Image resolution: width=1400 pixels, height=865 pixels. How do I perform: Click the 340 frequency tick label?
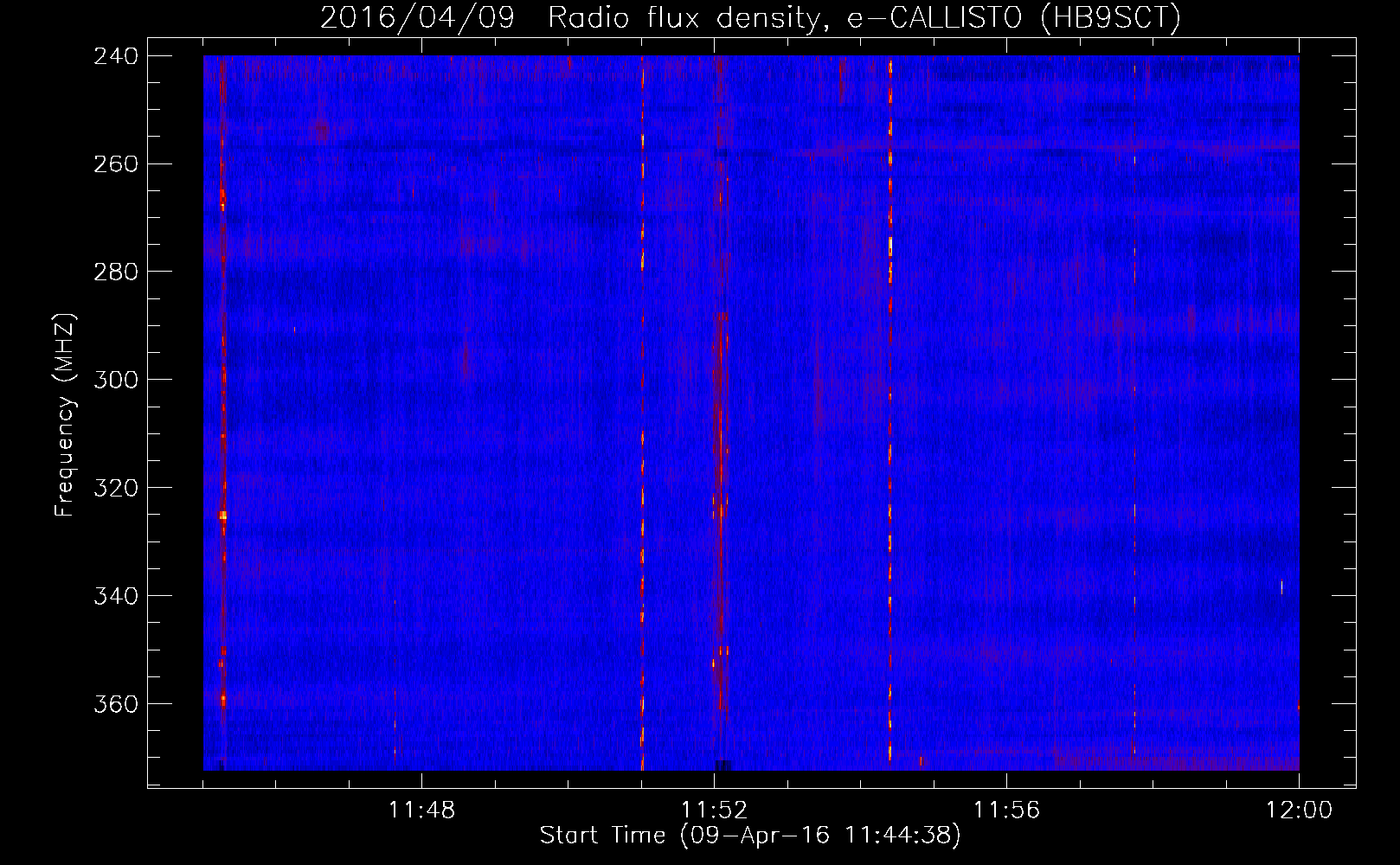tap(116, 597)
